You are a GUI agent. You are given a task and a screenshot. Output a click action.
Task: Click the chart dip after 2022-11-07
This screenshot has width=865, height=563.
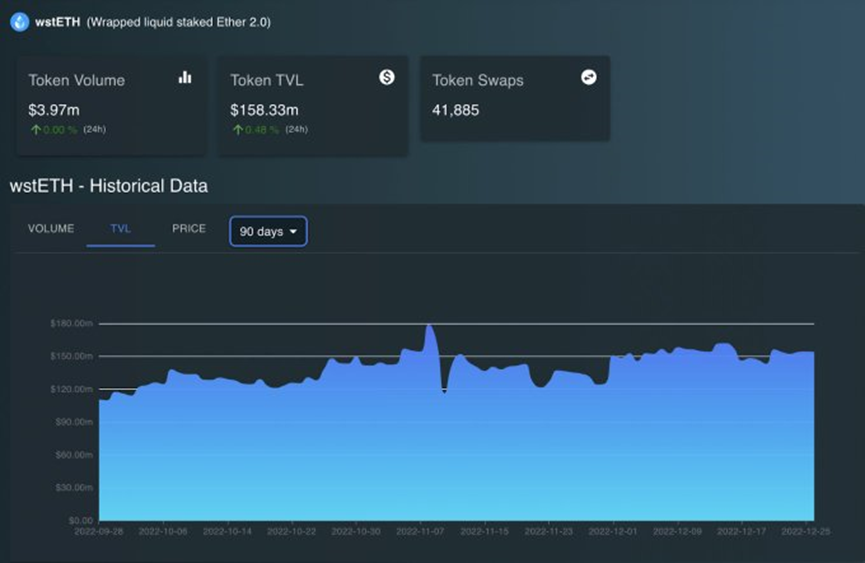444,391
